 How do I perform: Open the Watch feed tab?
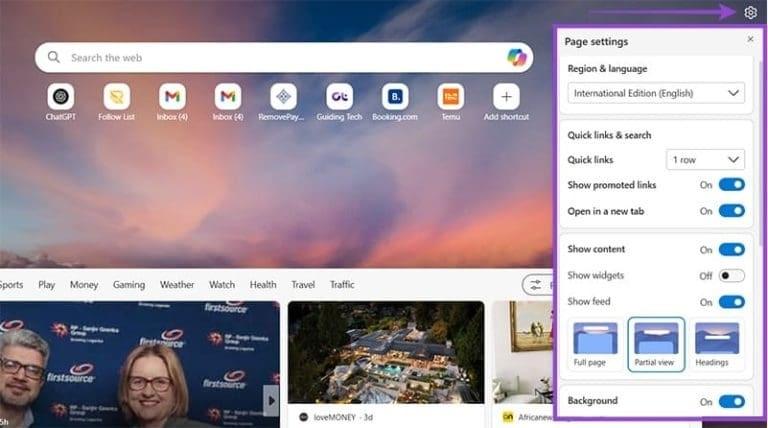point(222,285)
